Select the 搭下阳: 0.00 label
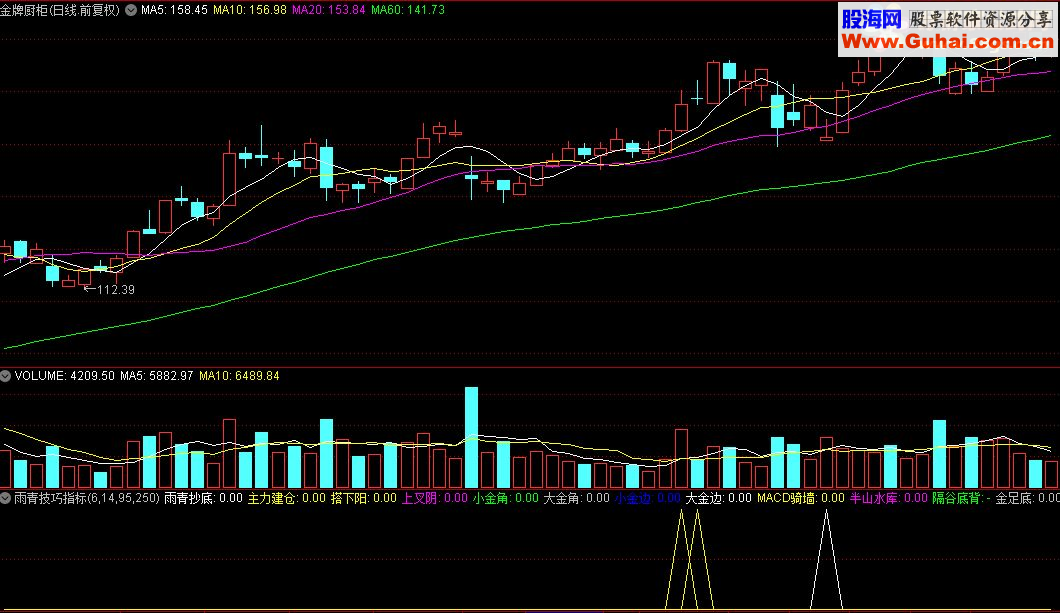Screen dimensions: 1060x613 (x=364, y=498)
